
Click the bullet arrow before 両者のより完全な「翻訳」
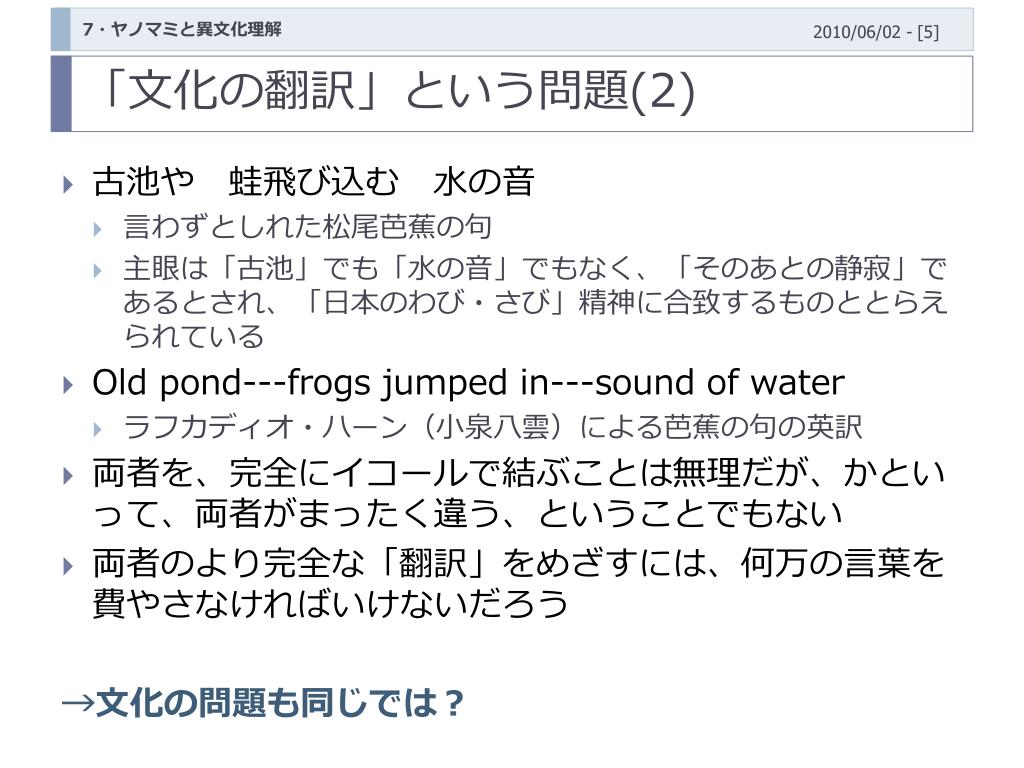pyautogui.click(x=68, y=566)
